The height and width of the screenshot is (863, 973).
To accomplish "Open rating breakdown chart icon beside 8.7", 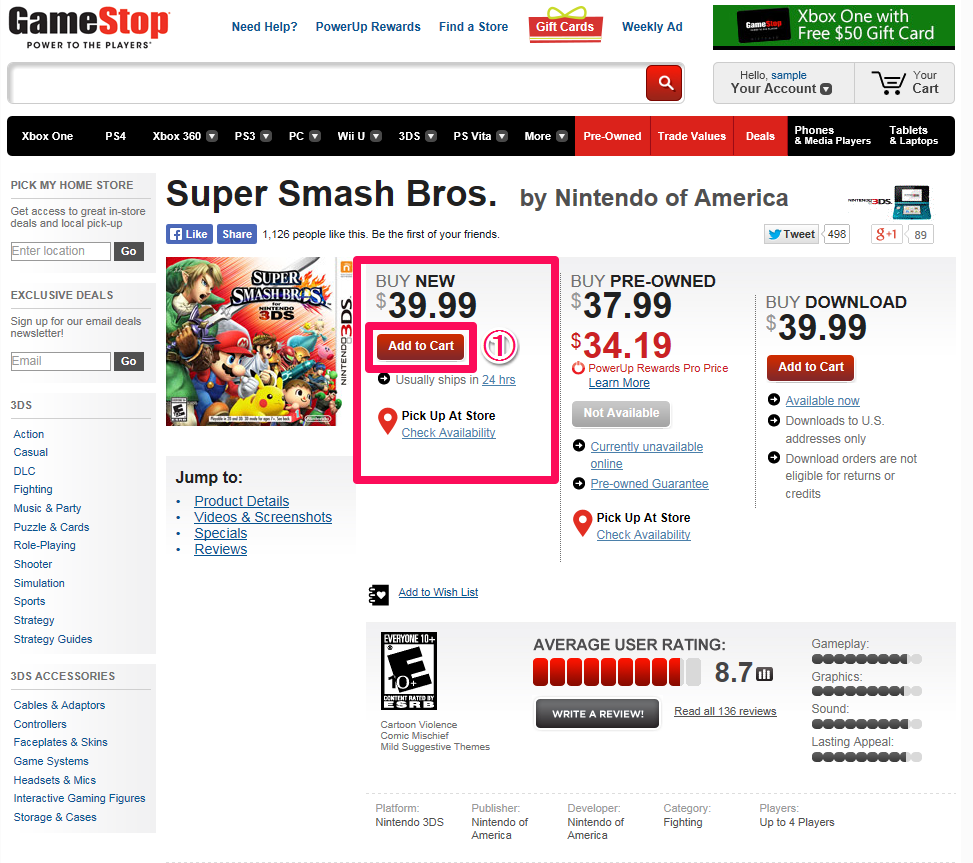I will coord(764,673).
